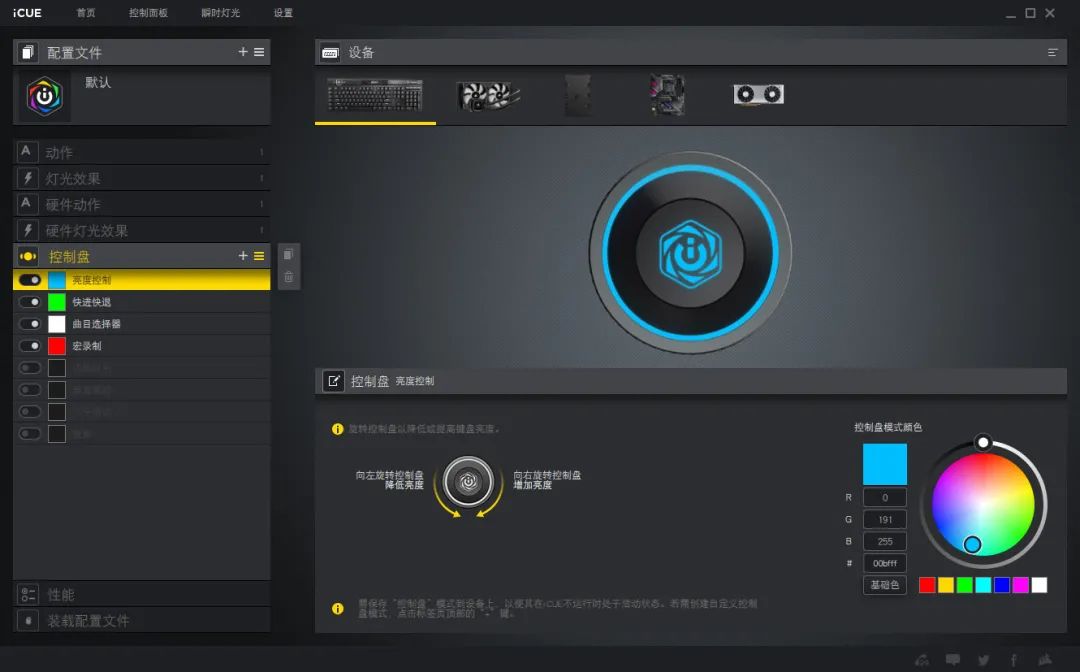The height and width of the screenshot is (672, 1080).
Task: Click the R value input field
Action: [x=884, y=498]
